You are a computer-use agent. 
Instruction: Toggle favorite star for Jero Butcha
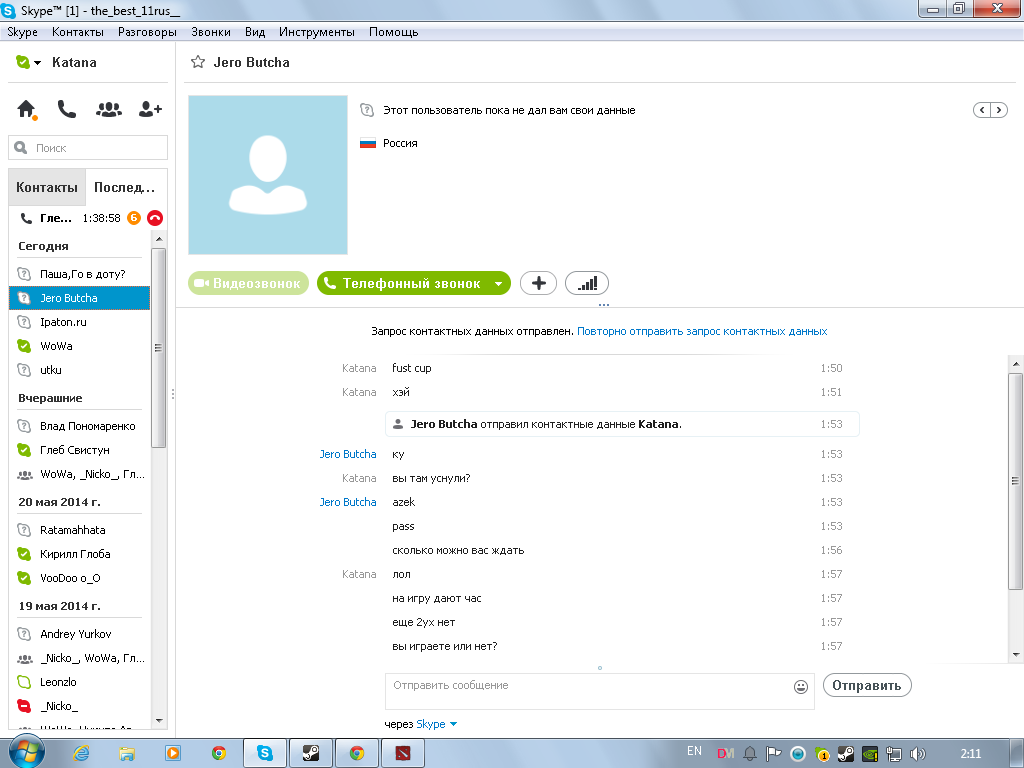[197, 62]
